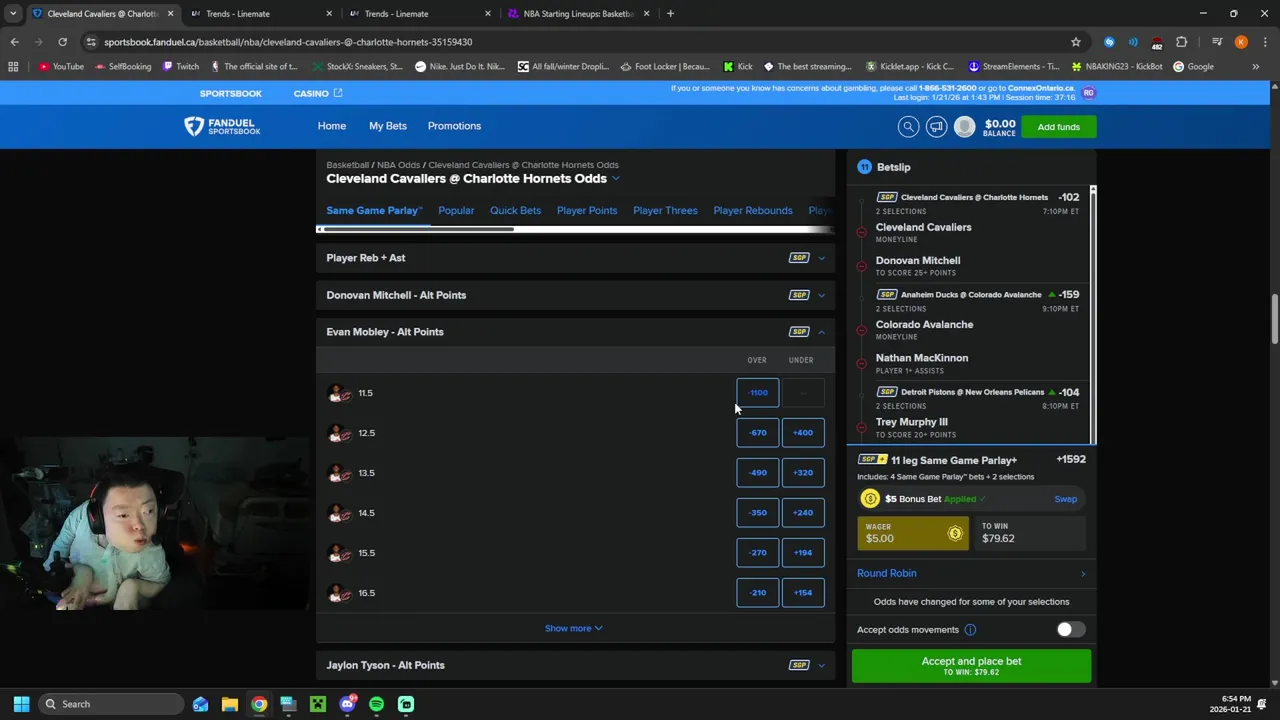Open File Explorer from the taskbar
The height and width of the screenshot is (720, 1280).
(x=229, y=704)
